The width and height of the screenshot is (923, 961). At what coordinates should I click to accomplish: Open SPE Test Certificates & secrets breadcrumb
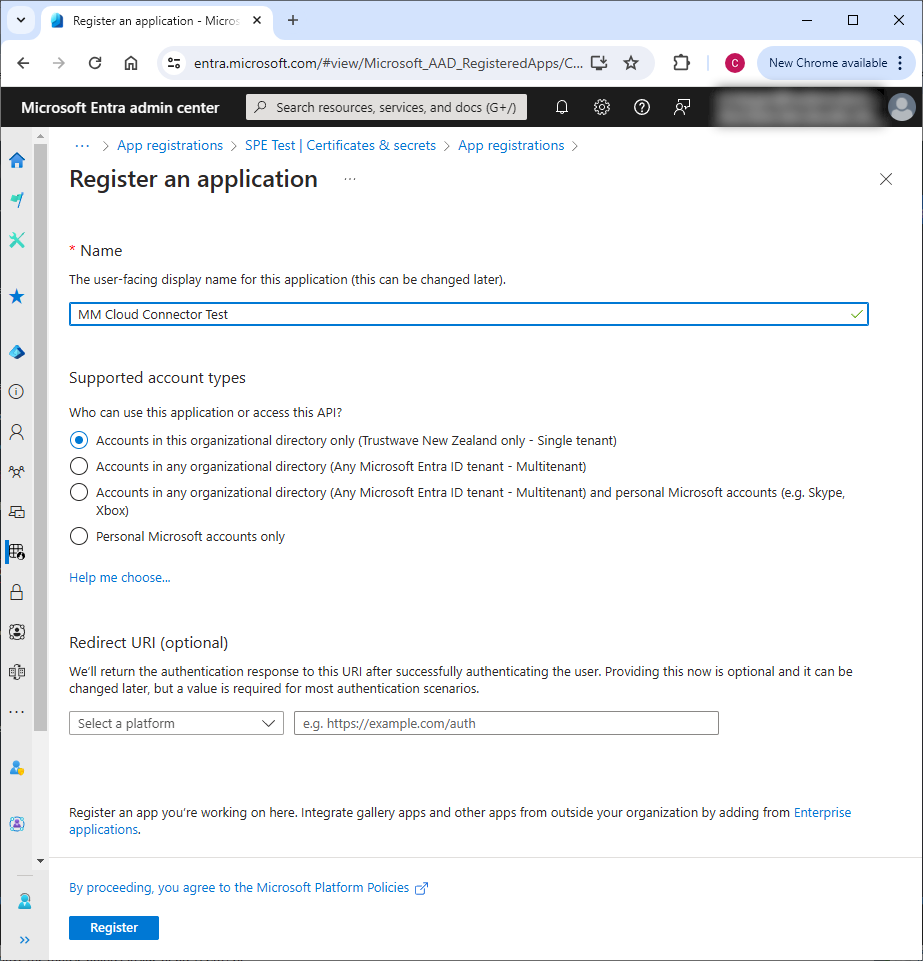coord(340,146)
